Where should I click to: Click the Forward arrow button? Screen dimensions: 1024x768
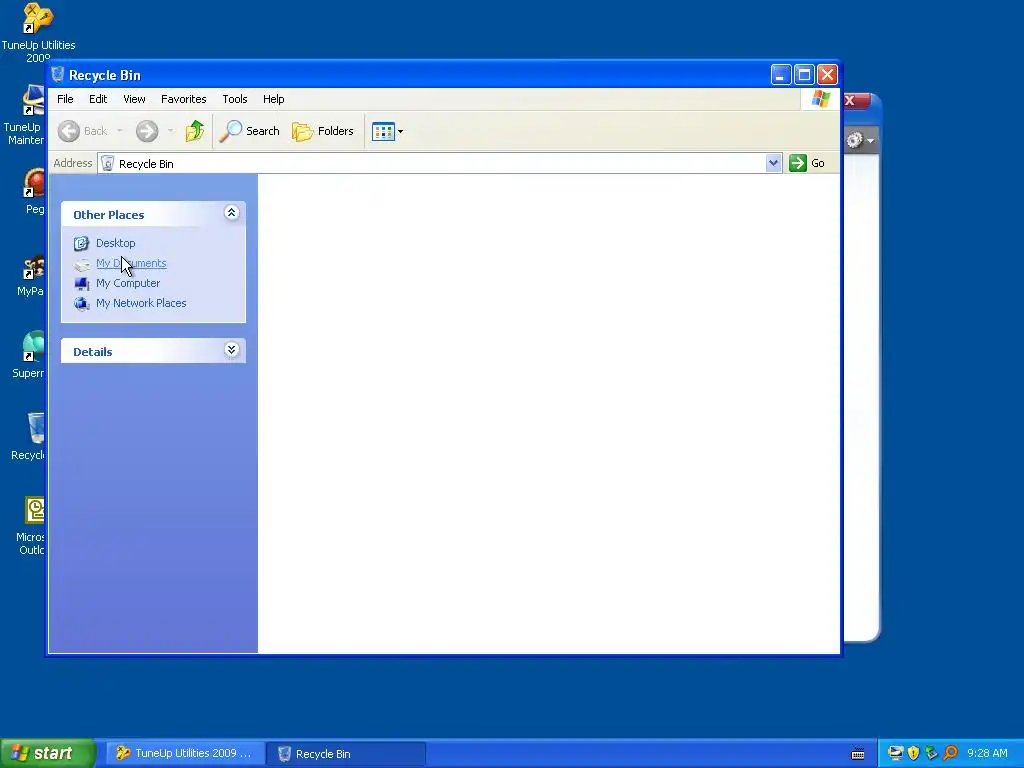tap(147, 131)
